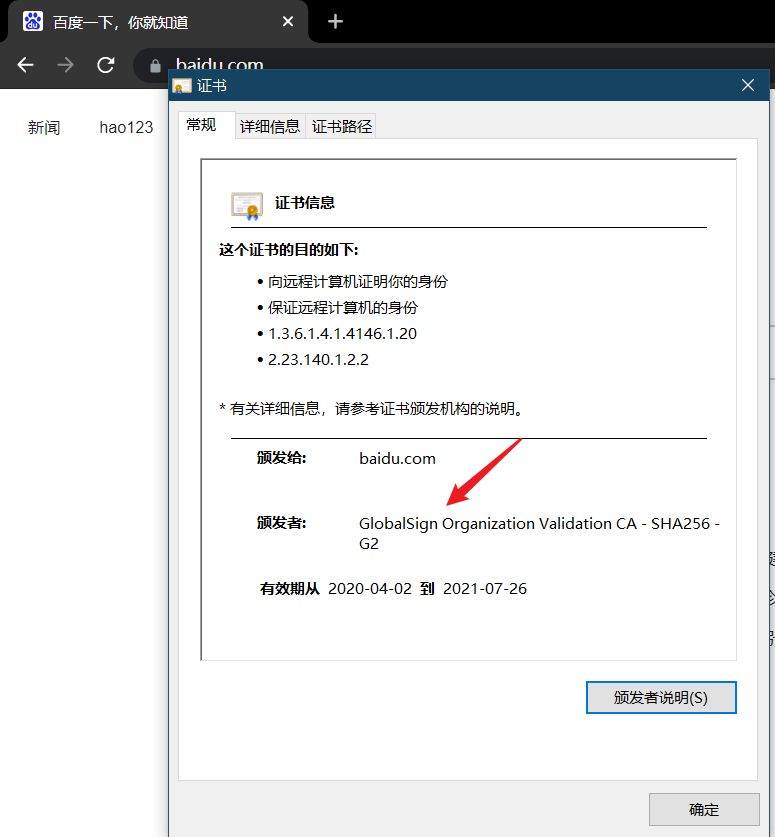Close the Baidu browser tab

click(x=288, y=22)
